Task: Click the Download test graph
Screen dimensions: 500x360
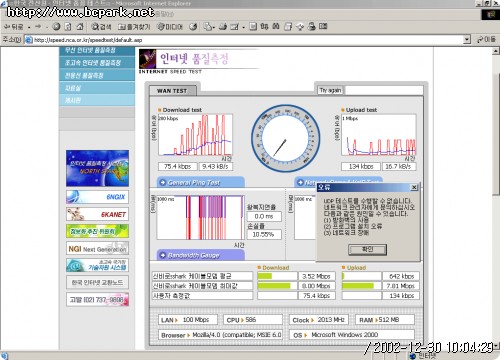Action: coord(195,135)
